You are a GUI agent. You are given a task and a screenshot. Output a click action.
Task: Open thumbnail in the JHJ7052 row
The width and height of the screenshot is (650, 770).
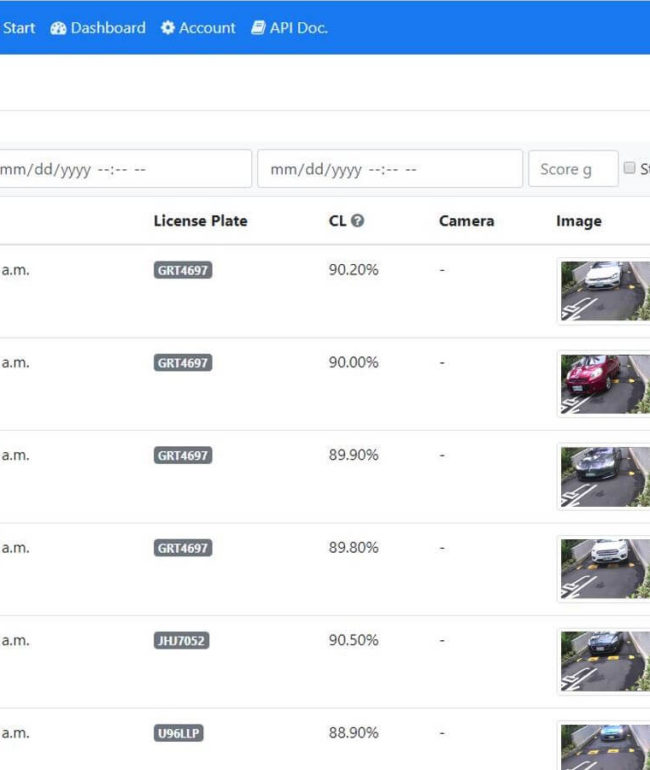coord(605,662)
